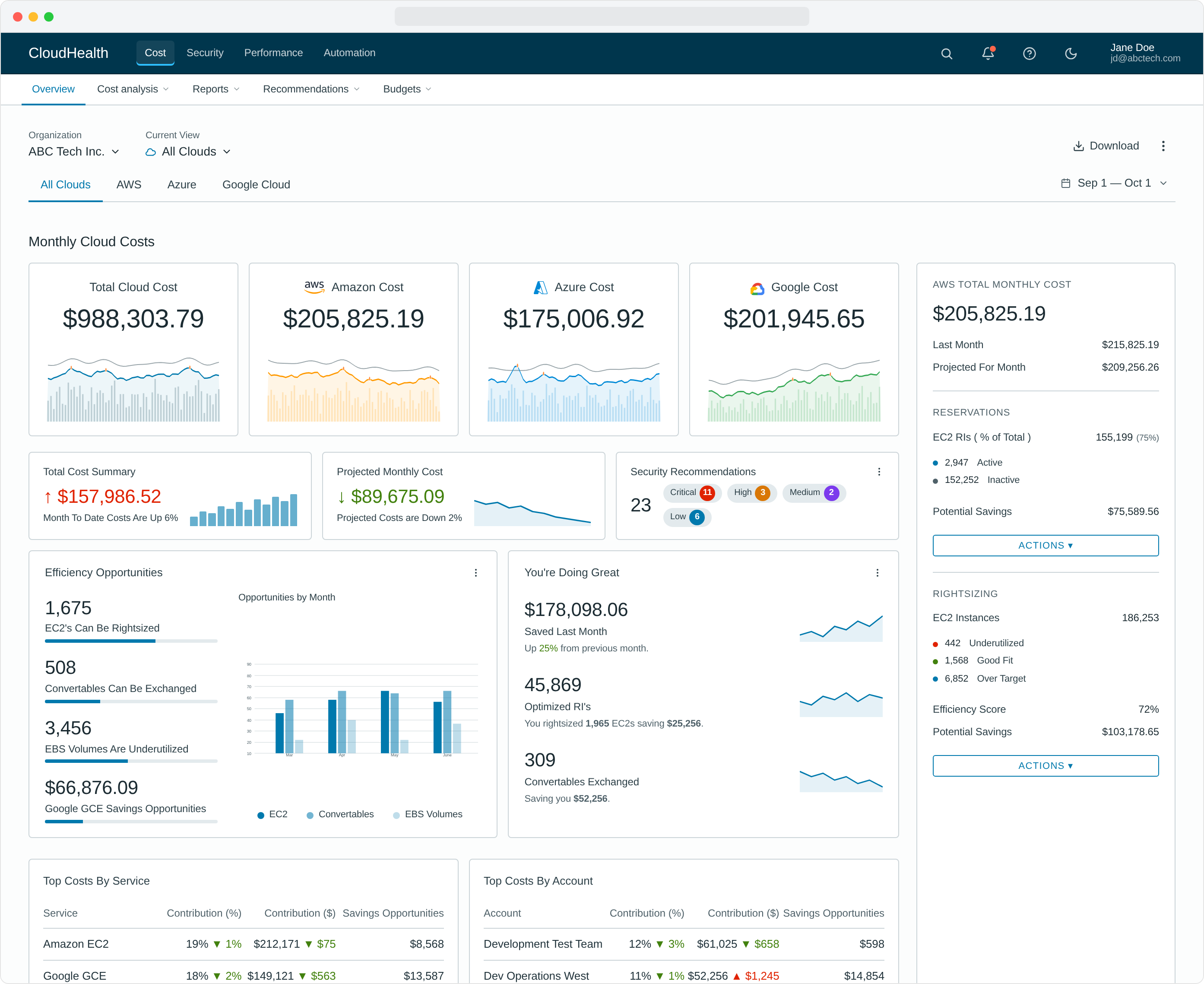Open ABC Tech Inc. organization dropdown
The height and width of the screenshot is (984, 1204).
tap(74, 151)
